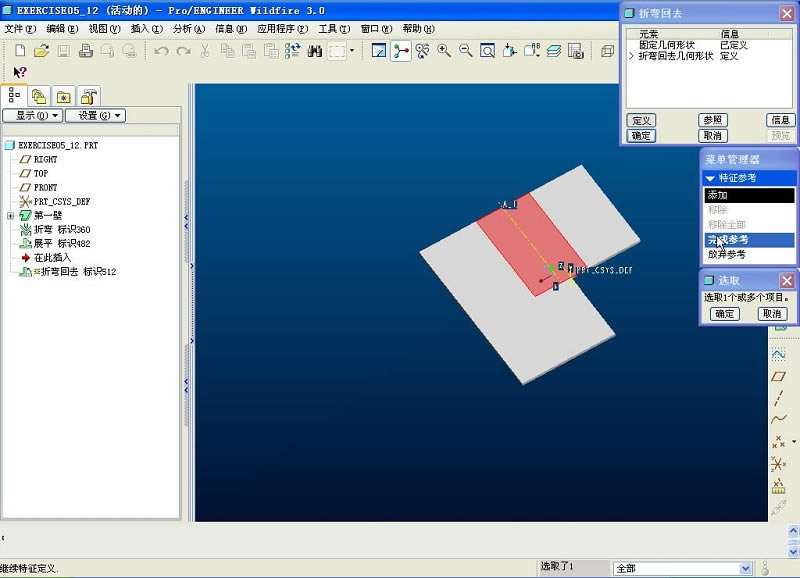Open the Favorites tab with star folder

(x=64, y=96)
